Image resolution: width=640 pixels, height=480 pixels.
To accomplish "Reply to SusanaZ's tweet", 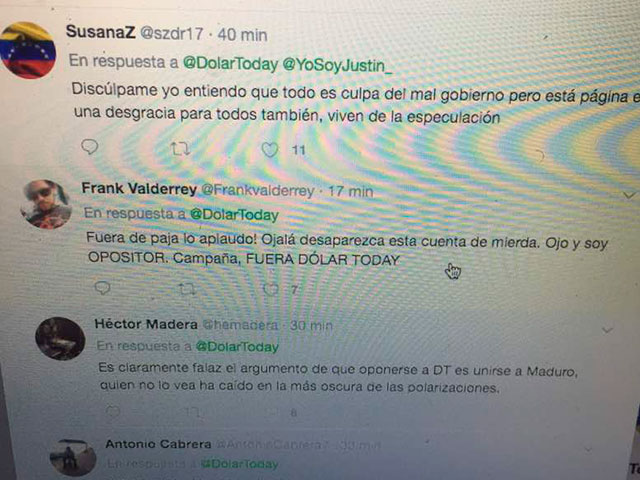I will 90,147.
